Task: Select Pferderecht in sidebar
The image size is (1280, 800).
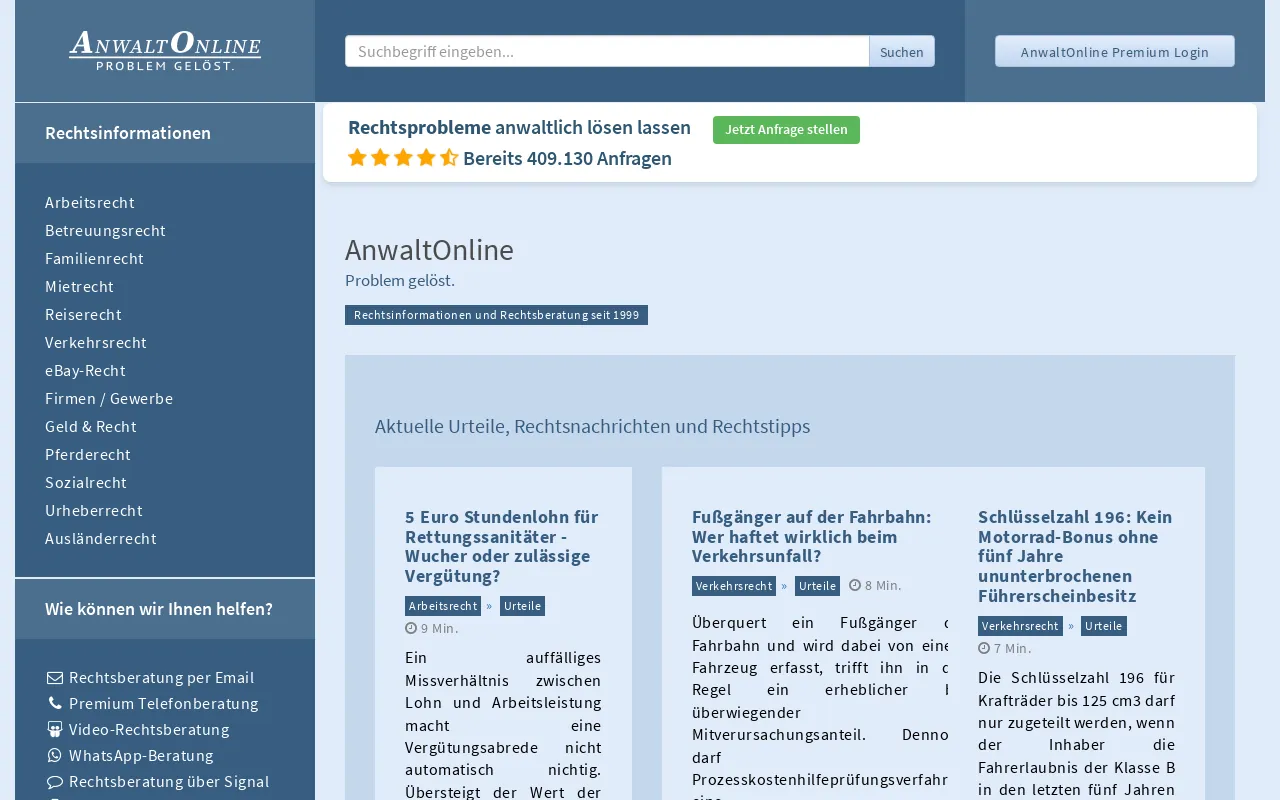Action: 88,455
